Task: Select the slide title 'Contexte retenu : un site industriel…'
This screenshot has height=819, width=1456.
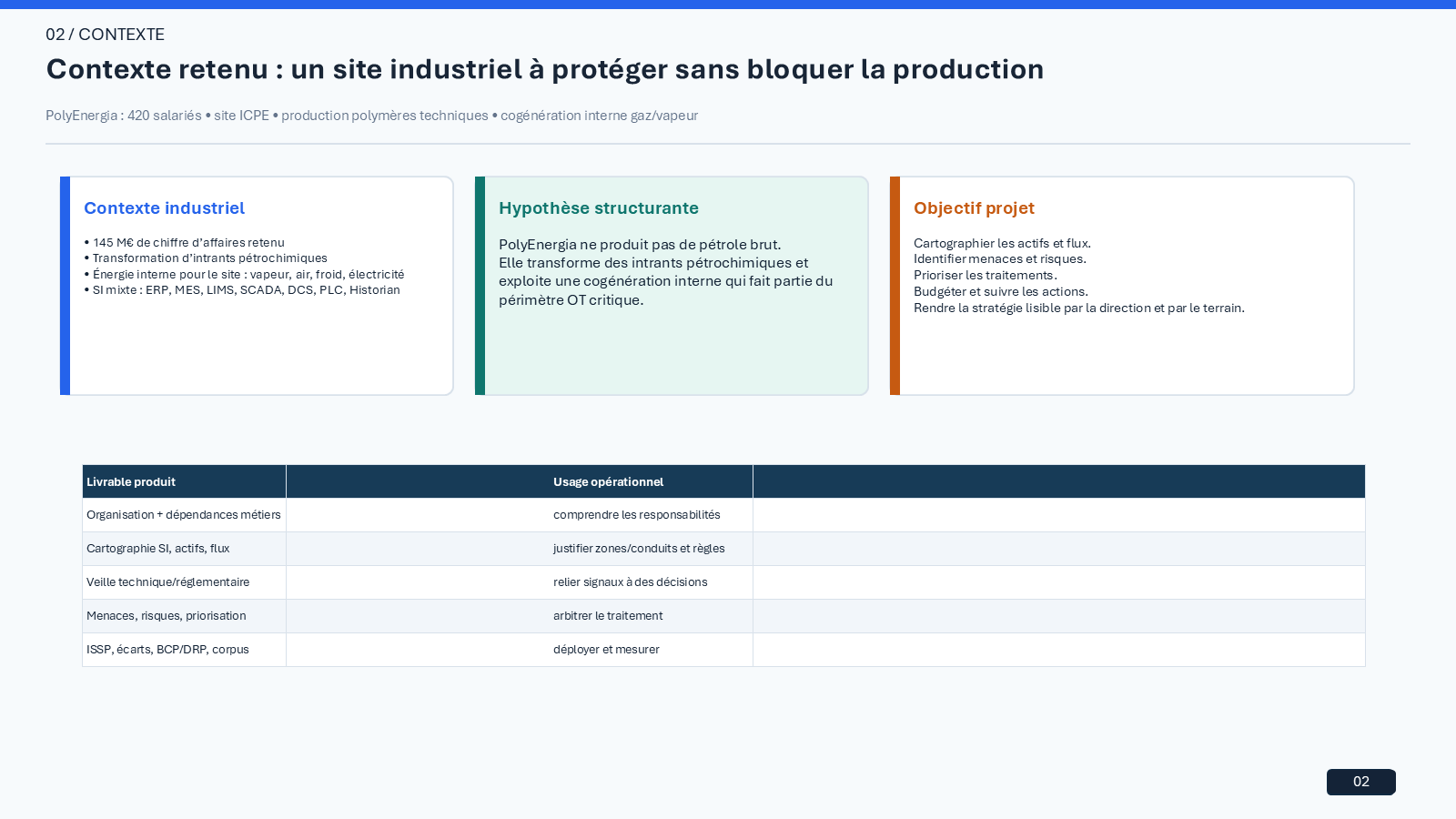Action: tap(545, 69)
